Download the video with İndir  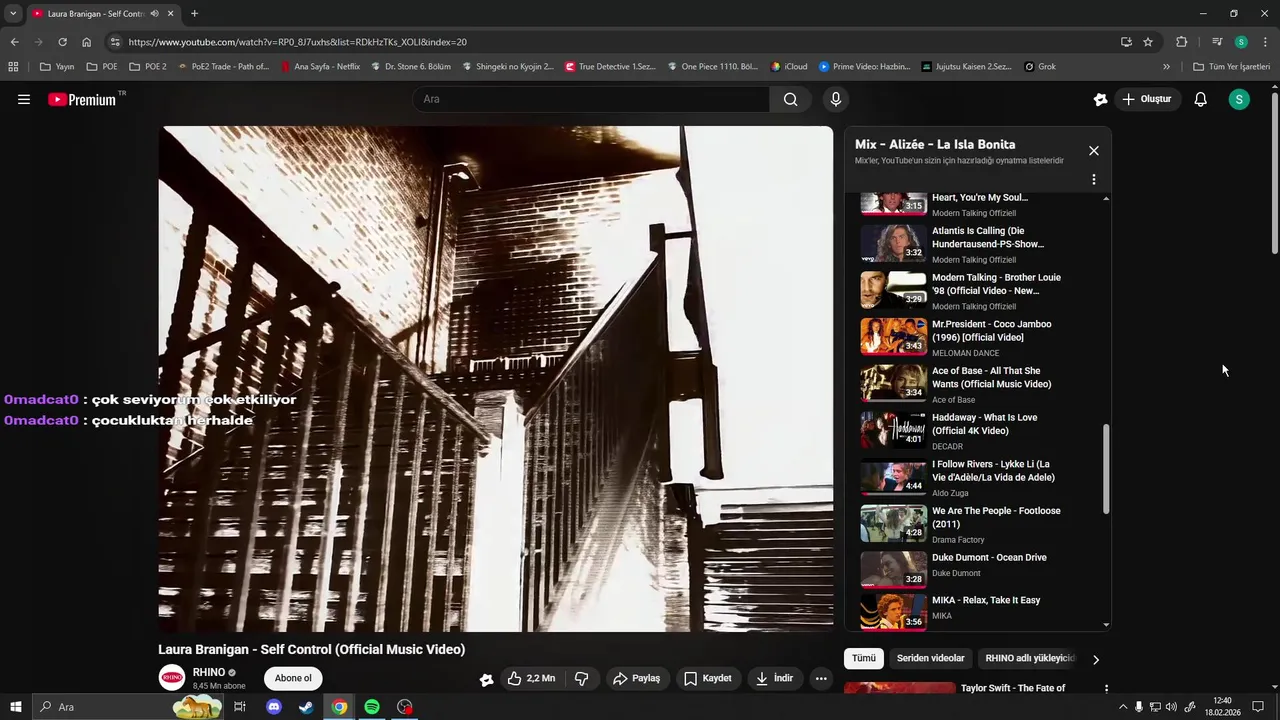(775, 678)
